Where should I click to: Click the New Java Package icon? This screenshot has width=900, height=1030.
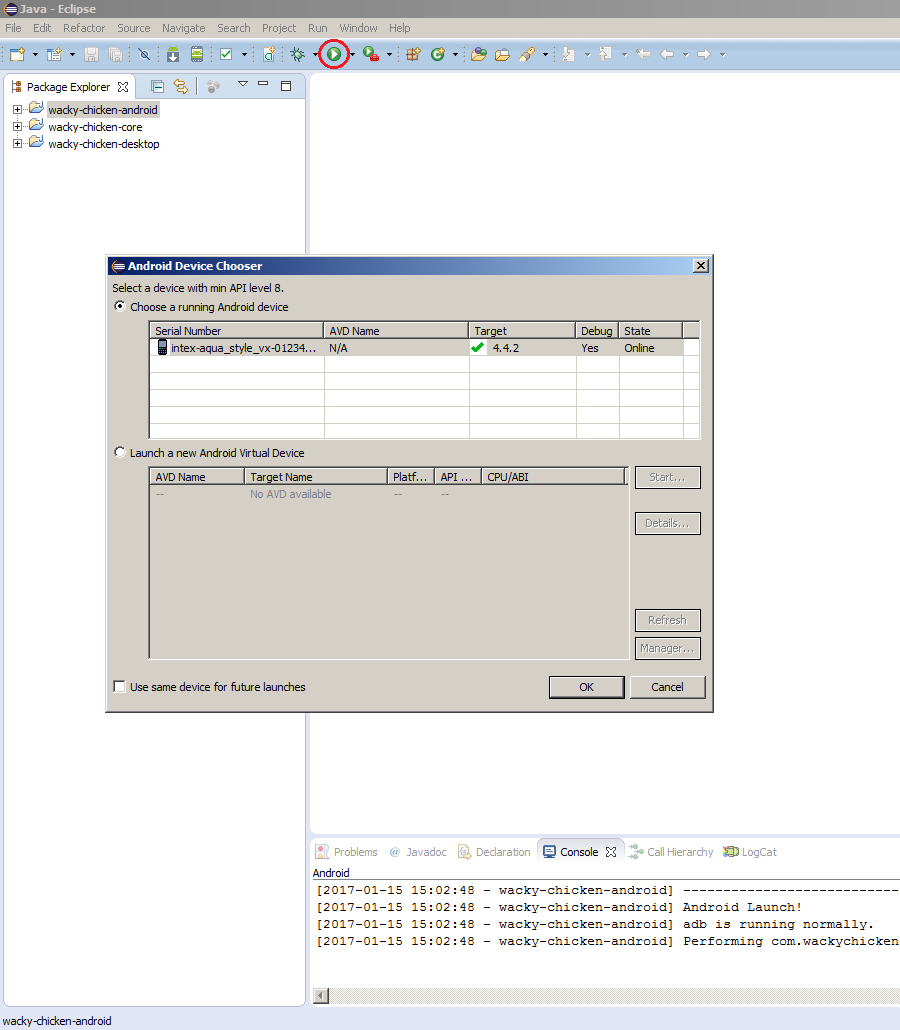(x=412, y=54)
